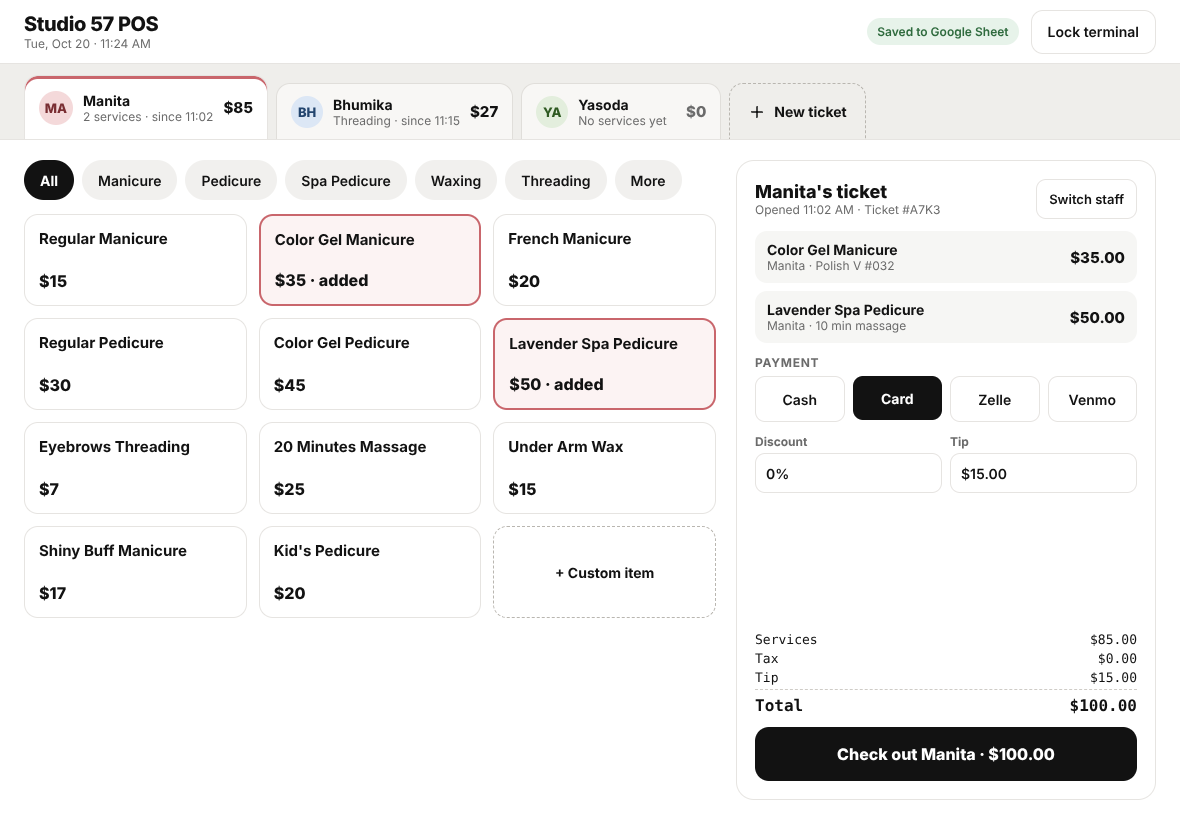Open Manita's ticket tab
The height and width of the screenshot is (820, 1180).
pyautogui.click(x=146, y=108)
